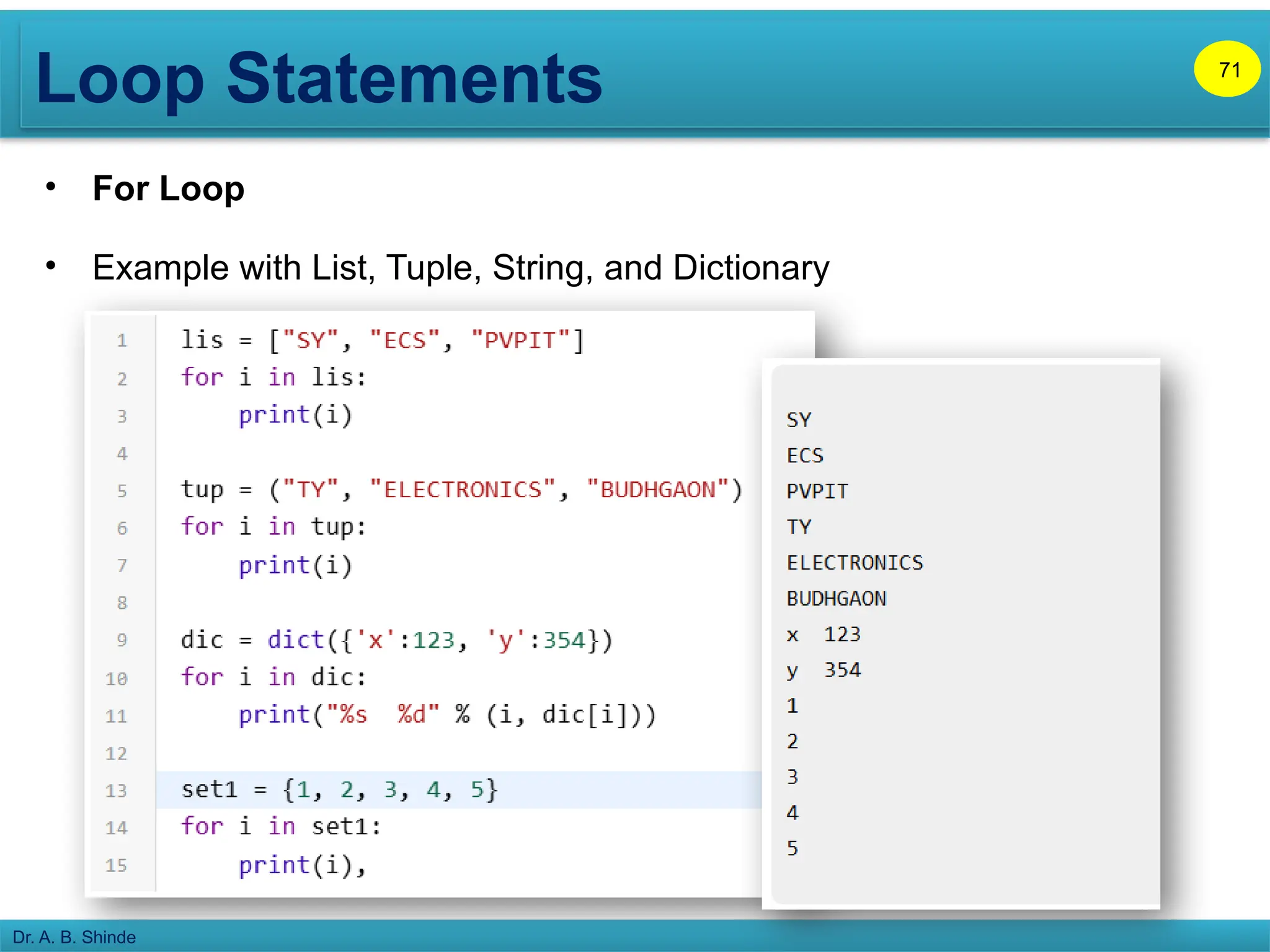The width and height of the screenshot is (1270, 952).
Task: Click output line "ECS"
Action: click(805, 456)
